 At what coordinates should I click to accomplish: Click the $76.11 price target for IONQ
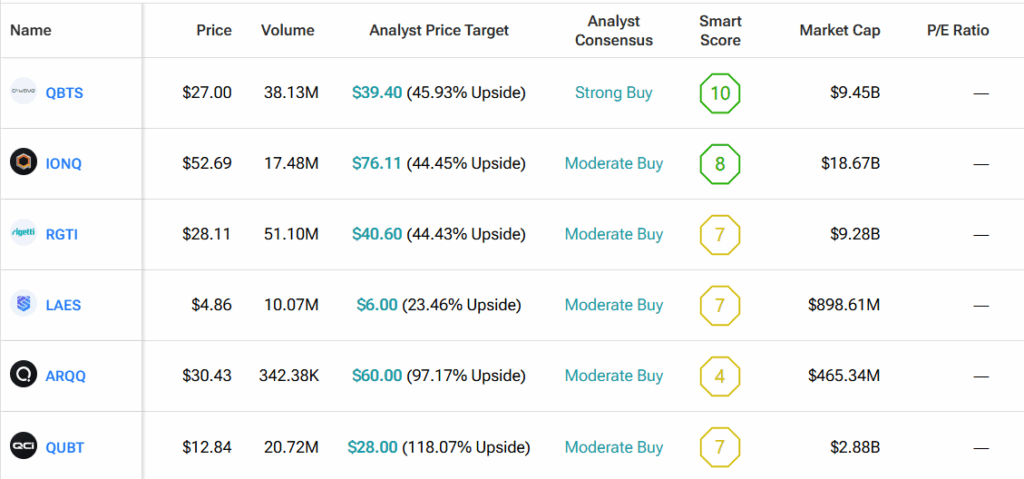point(377,164)
